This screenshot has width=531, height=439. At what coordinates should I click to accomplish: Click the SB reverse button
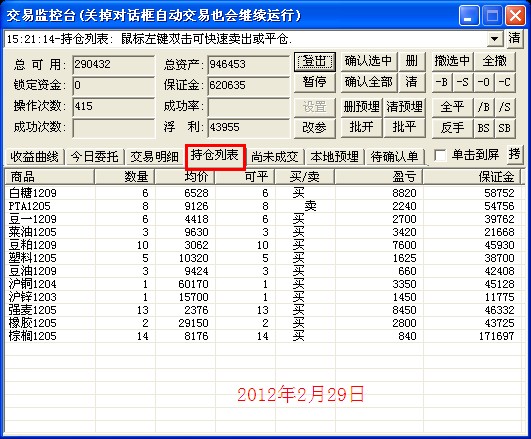(505, 128)
